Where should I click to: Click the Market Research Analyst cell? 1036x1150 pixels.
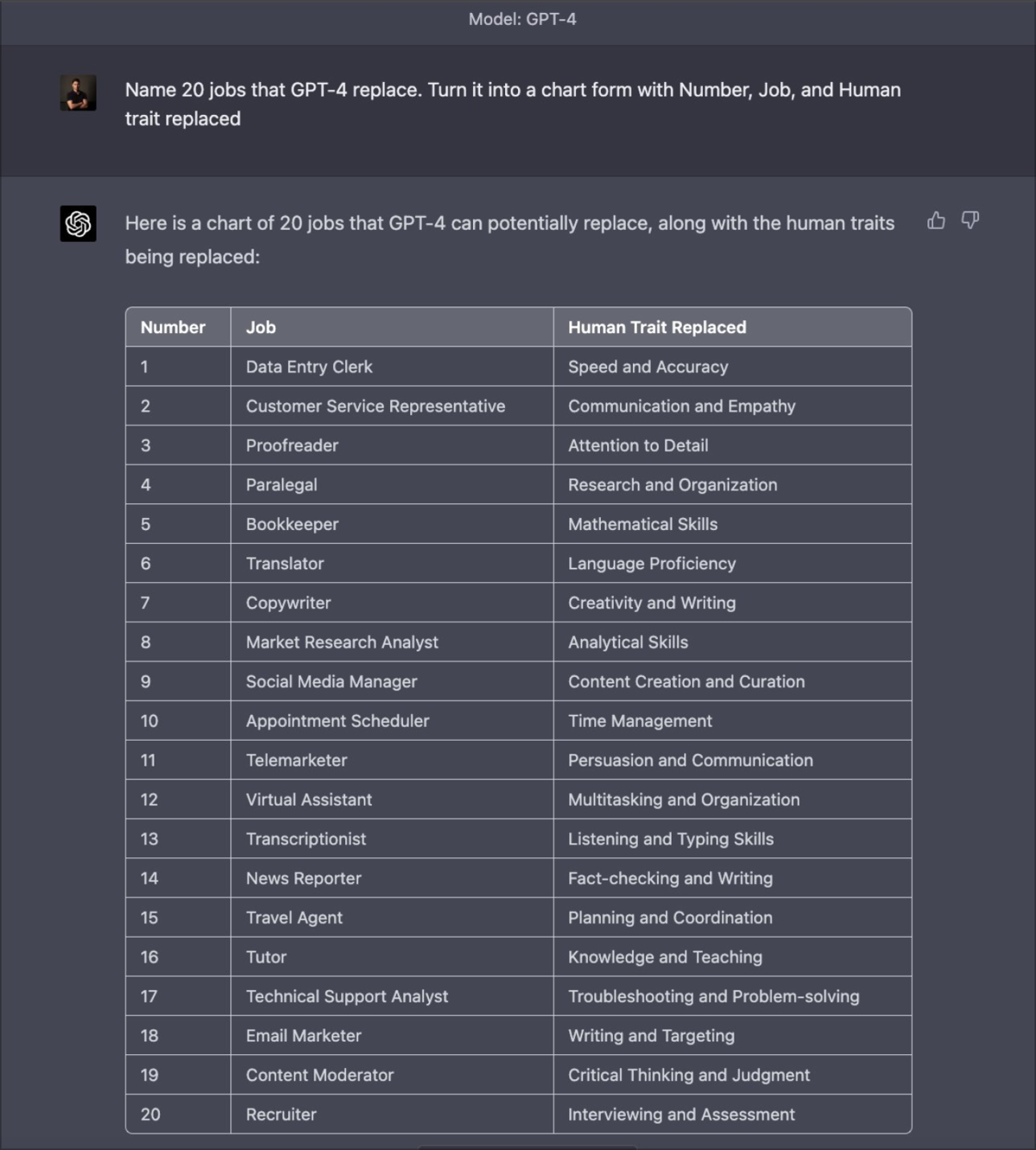(x=342, y=642)
